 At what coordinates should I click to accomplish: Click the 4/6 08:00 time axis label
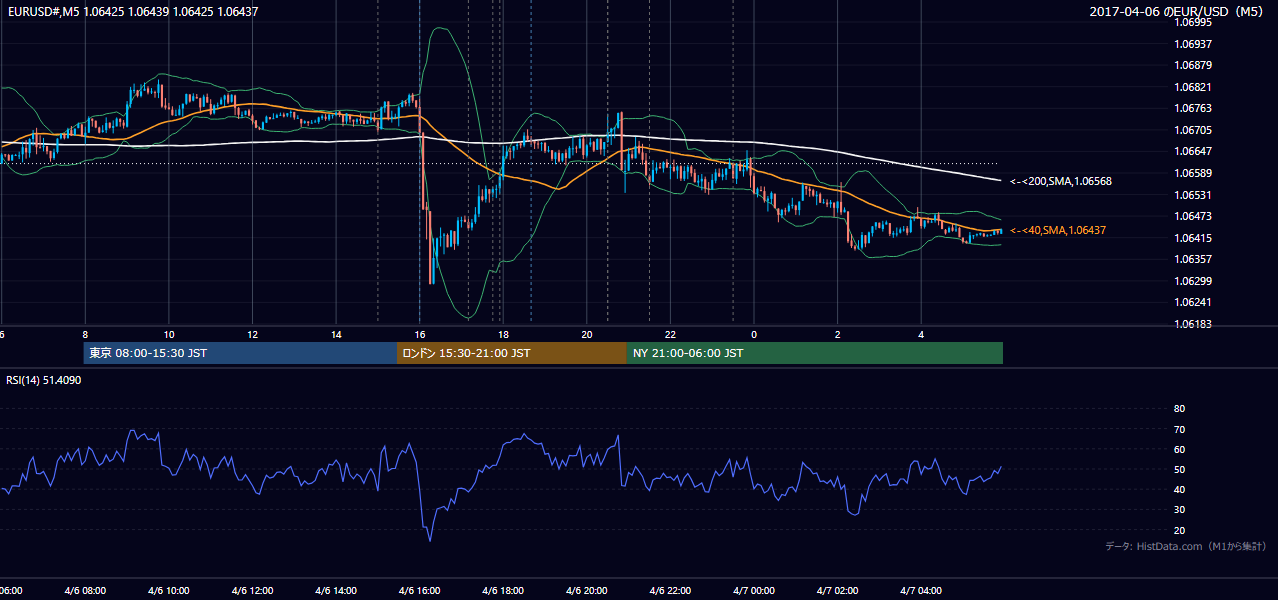tap(85, 591)
